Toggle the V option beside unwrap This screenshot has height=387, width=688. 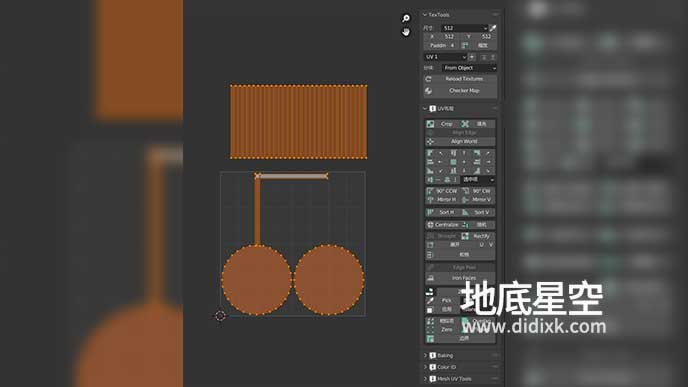(x=491, y=245)
